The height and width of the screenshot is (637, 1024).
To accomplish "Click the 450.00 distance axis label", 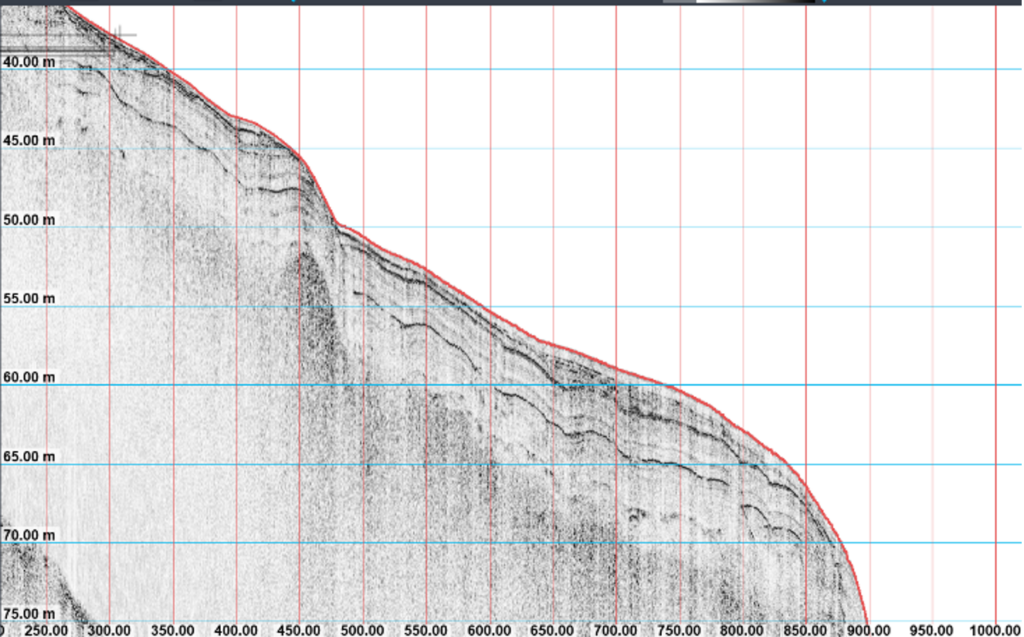I will tap(300, 631).
